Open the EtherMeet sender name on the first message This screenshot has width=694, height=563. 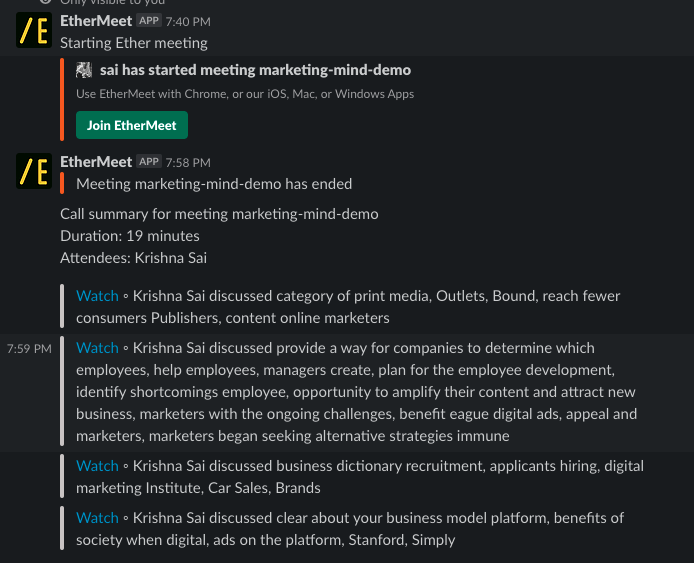pos(96,20)
